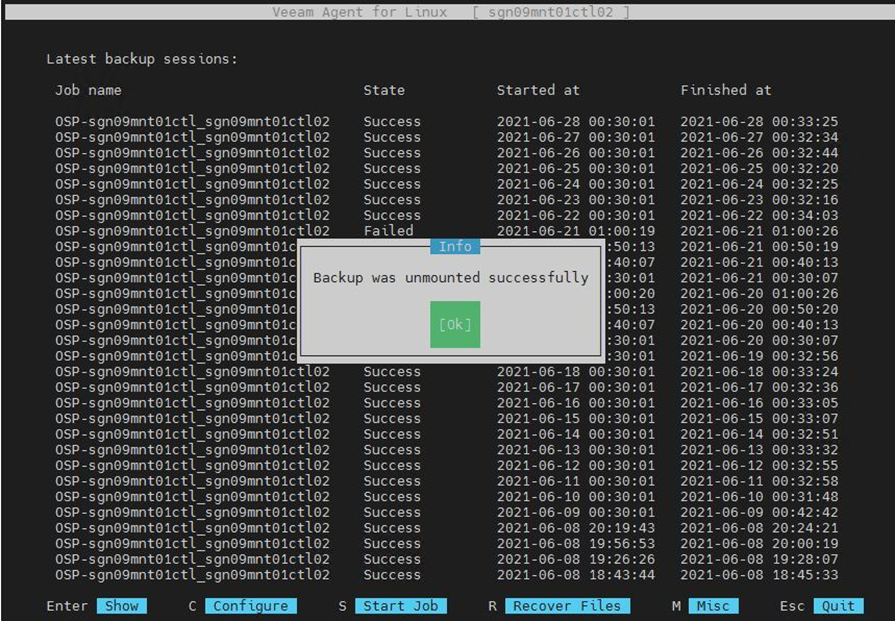Select Recover Files command

coord(567,606)
